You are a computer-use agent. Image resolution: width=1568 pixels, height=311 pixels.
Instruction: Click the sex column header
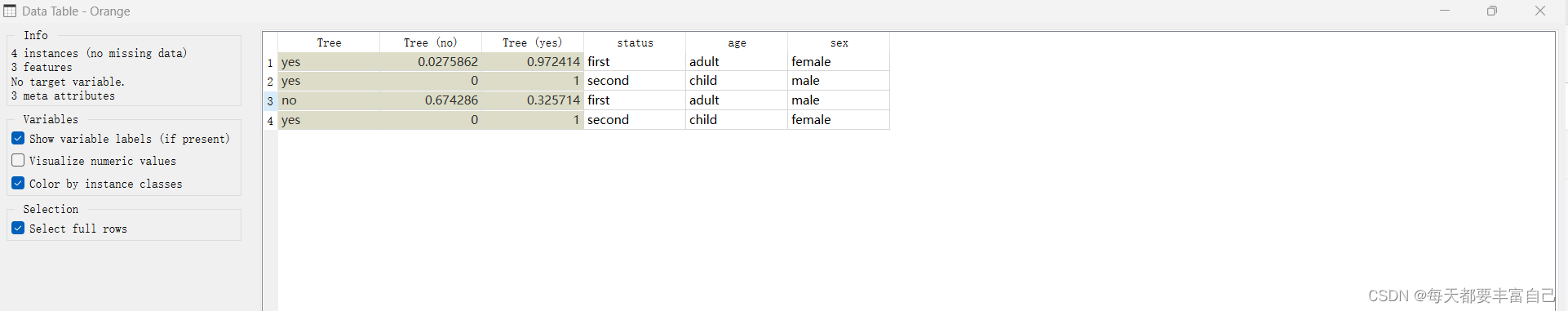(x=839, y=42)
